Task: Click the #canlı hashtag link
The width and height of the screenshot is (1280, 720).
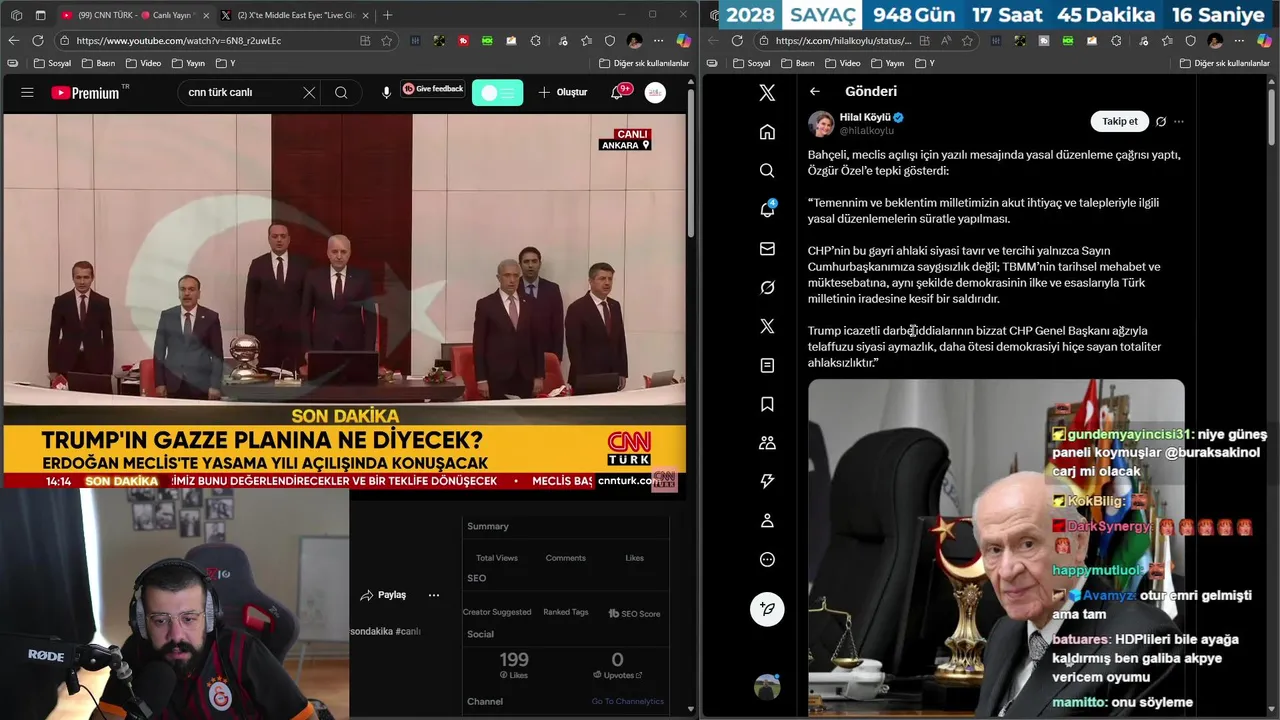Action: click(x=408, y=631)
